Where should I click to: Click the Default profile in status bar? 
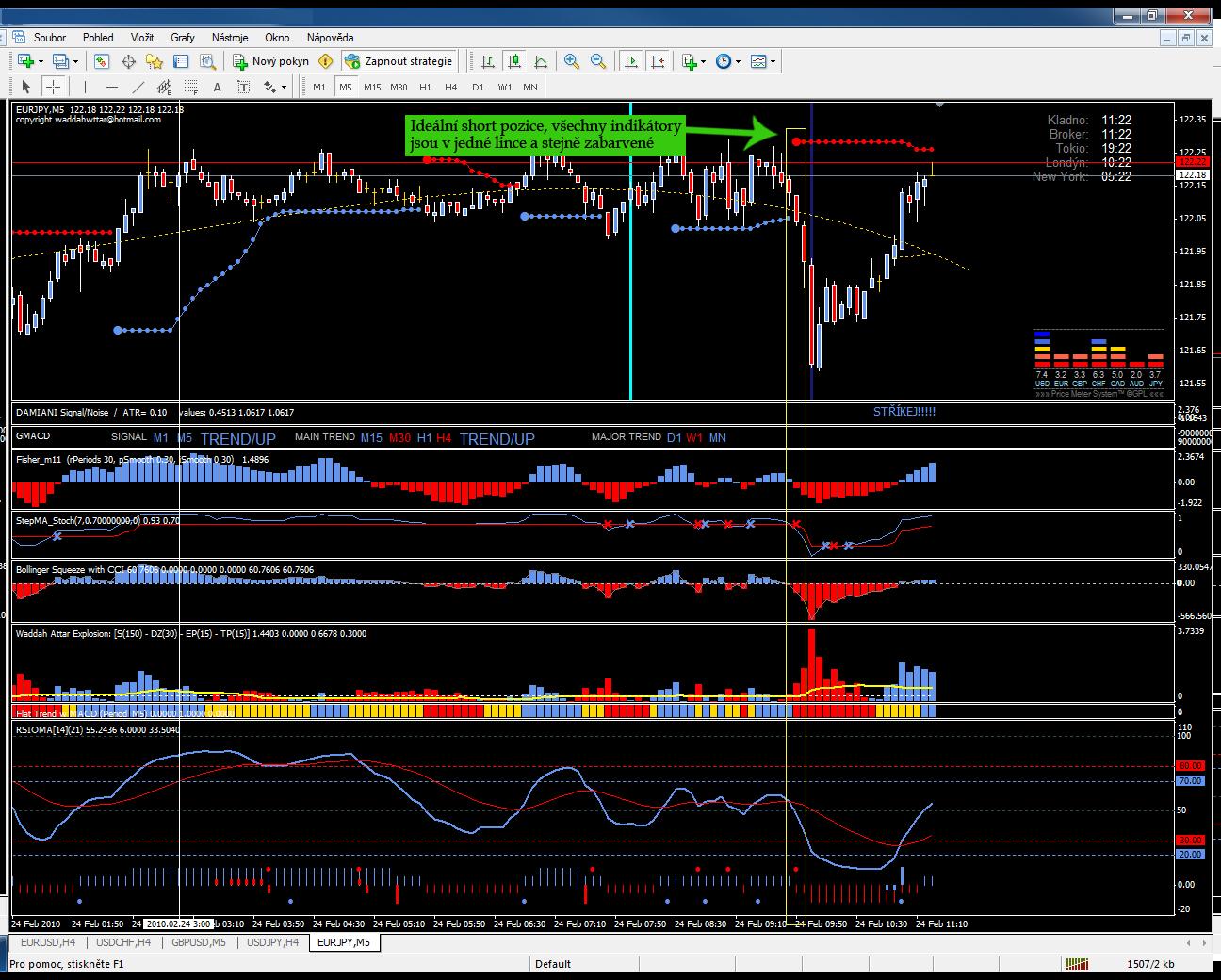(553, 964)
